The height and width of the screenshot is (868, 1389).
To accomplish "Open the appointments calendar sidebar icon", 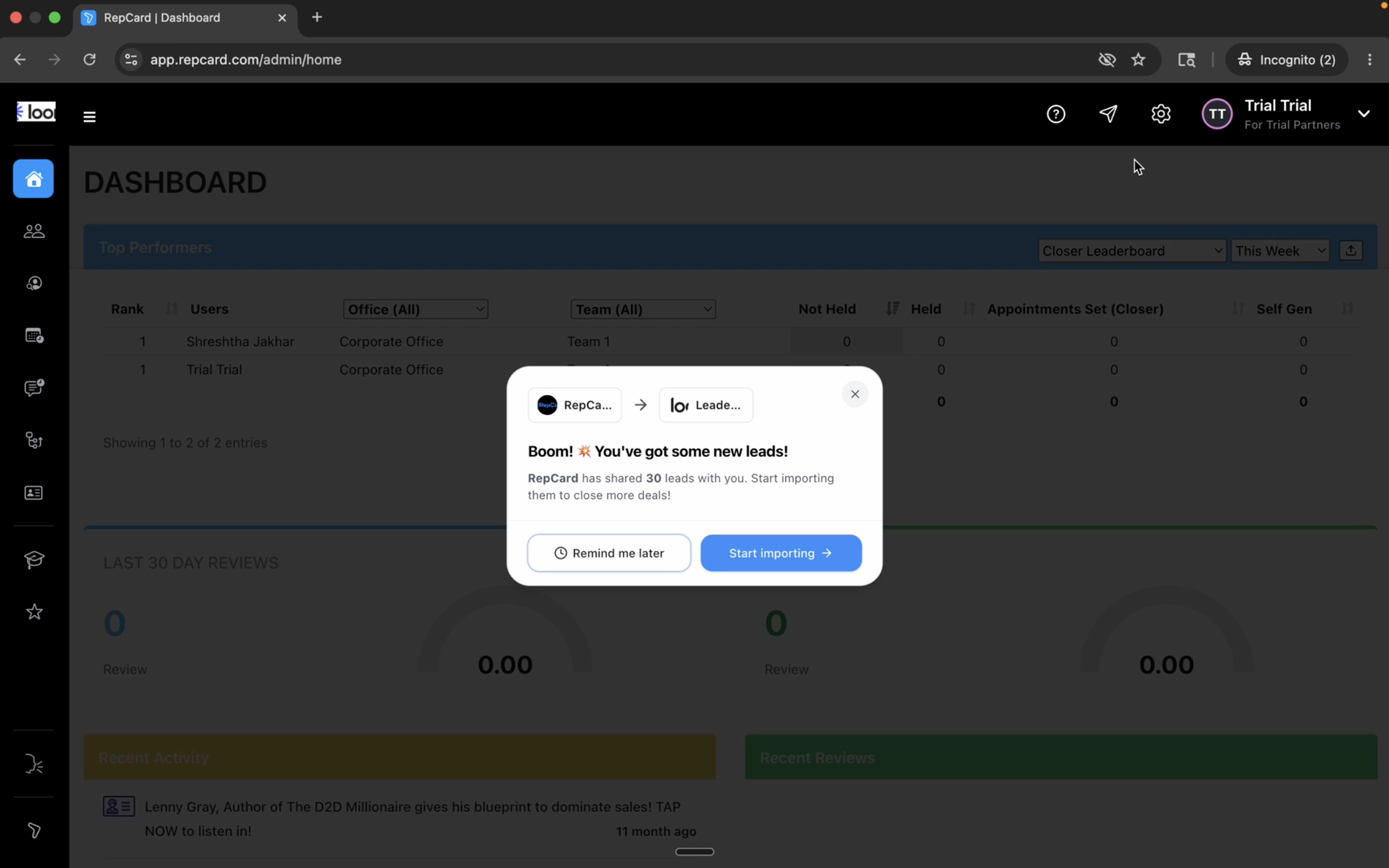I will pyautogui.click(x=34, y=336).
